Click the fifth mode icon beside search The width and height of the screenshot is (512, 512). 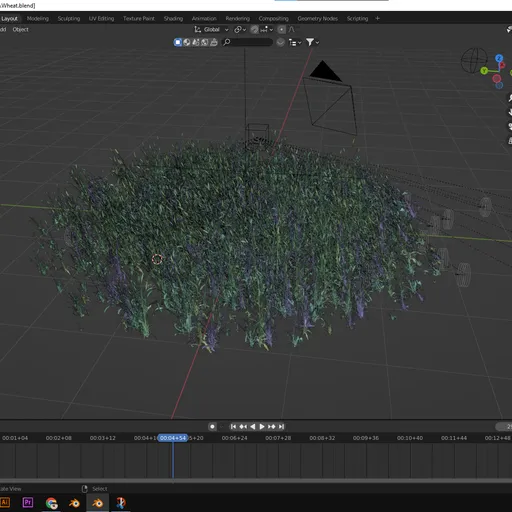click(214, 42)
